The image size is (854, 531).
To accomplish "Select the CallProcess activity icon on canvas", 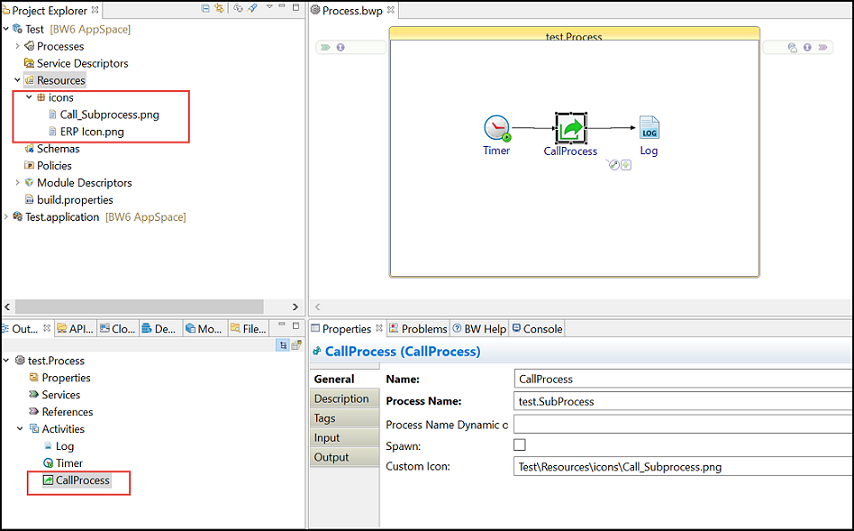I will click(571, 128).
